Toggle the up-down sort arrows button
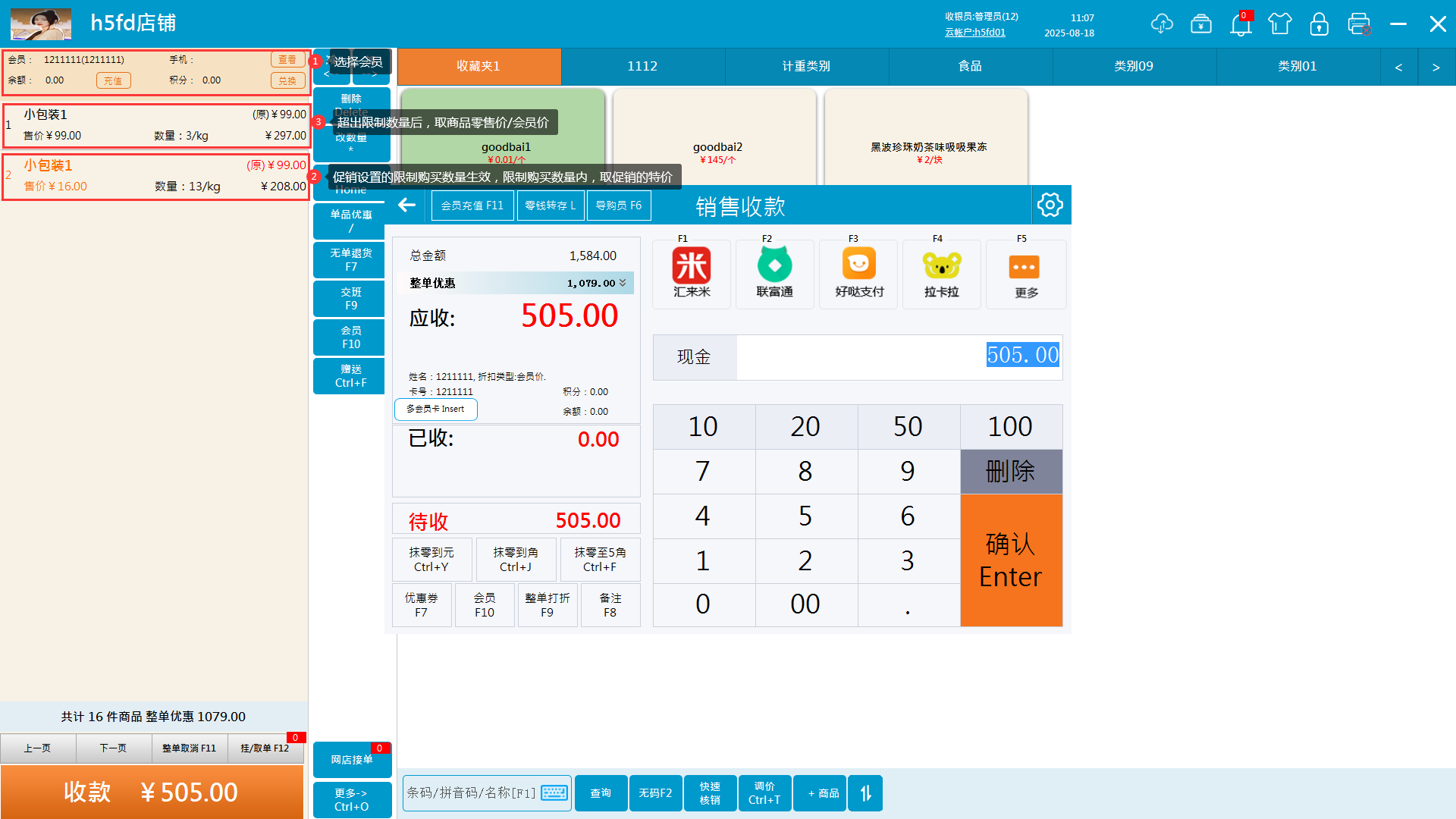The image size is (1456, 819). [x=865, y=793]
